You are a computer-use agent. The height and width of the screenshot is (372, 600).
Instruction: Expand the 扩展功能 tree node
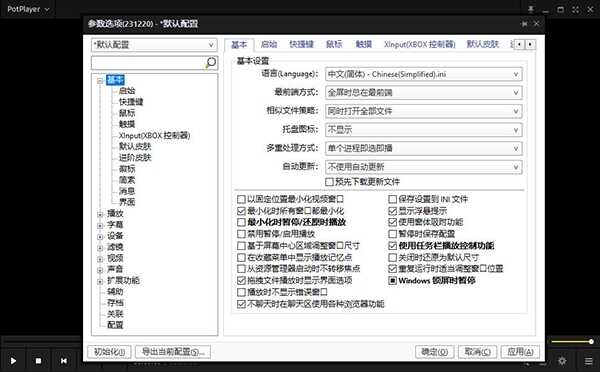click(x=100, y=281)
